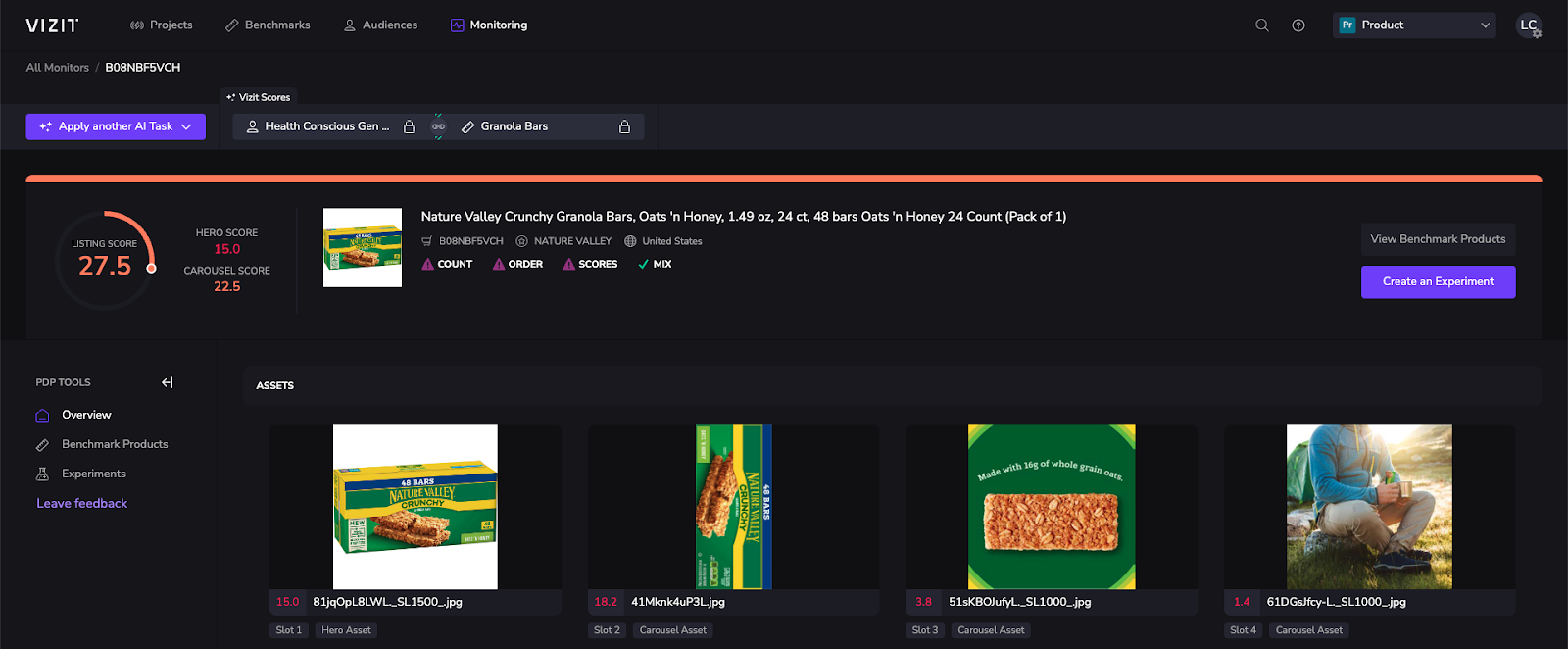
Task: Select Overview in PDP Tools
Action: 86,415
